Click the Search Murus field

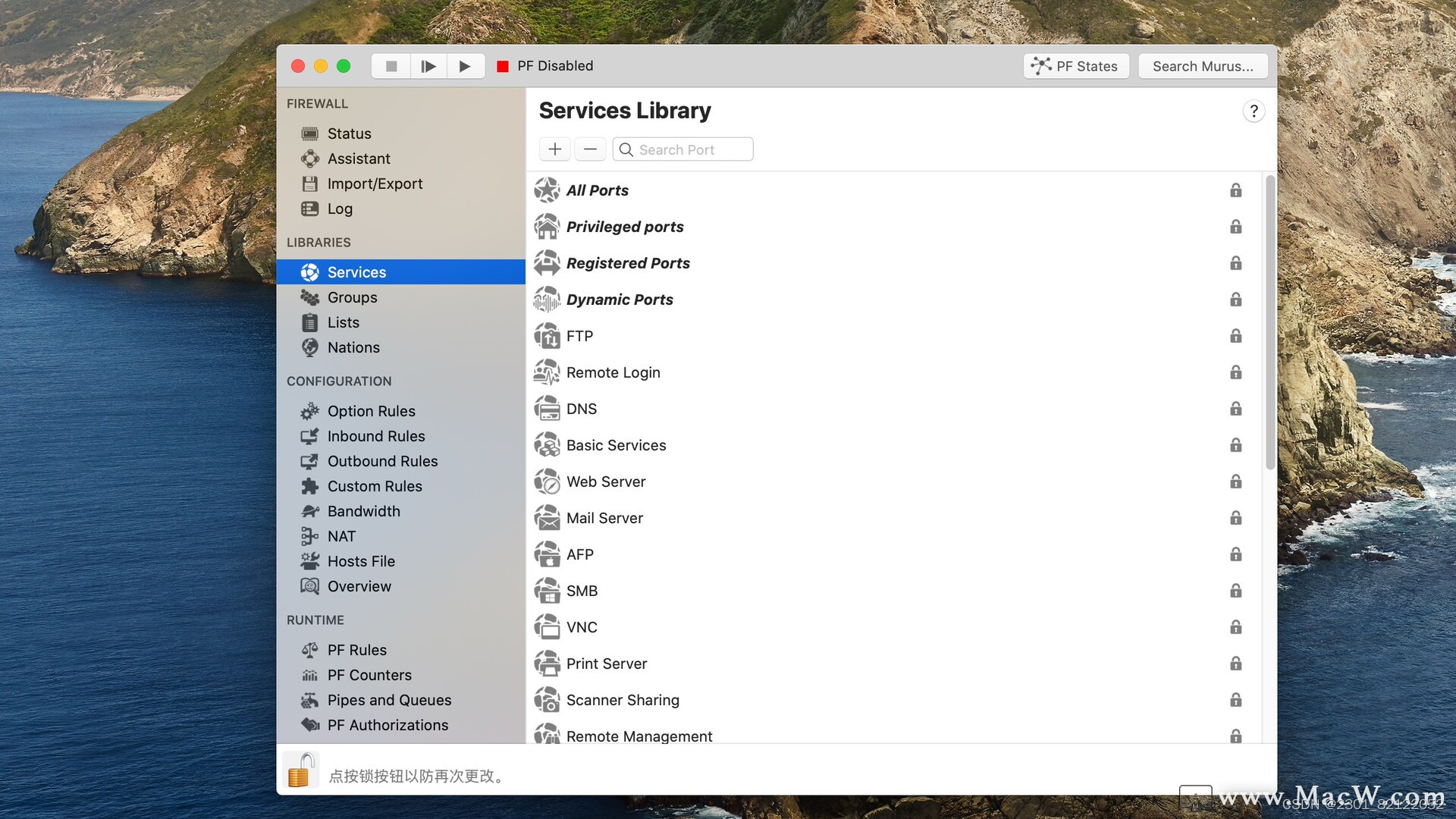pos(1203,66)
